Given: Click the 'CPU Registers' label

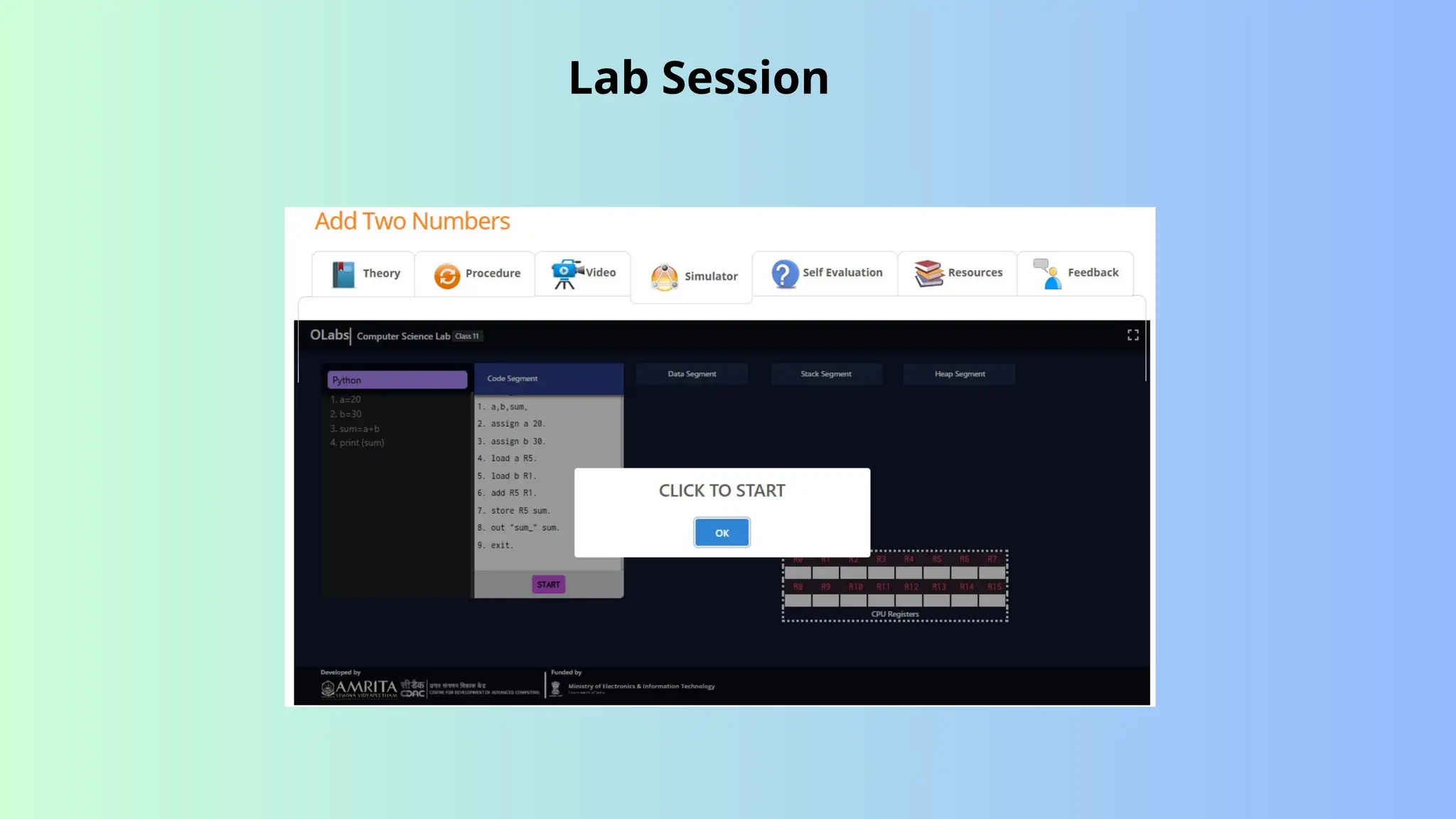Looking at the screenshot, I should (895, 614).
